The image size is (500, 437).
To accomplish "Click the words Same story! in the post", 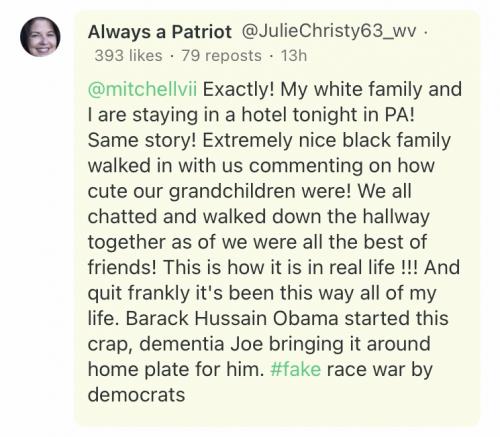I will 142,140.
